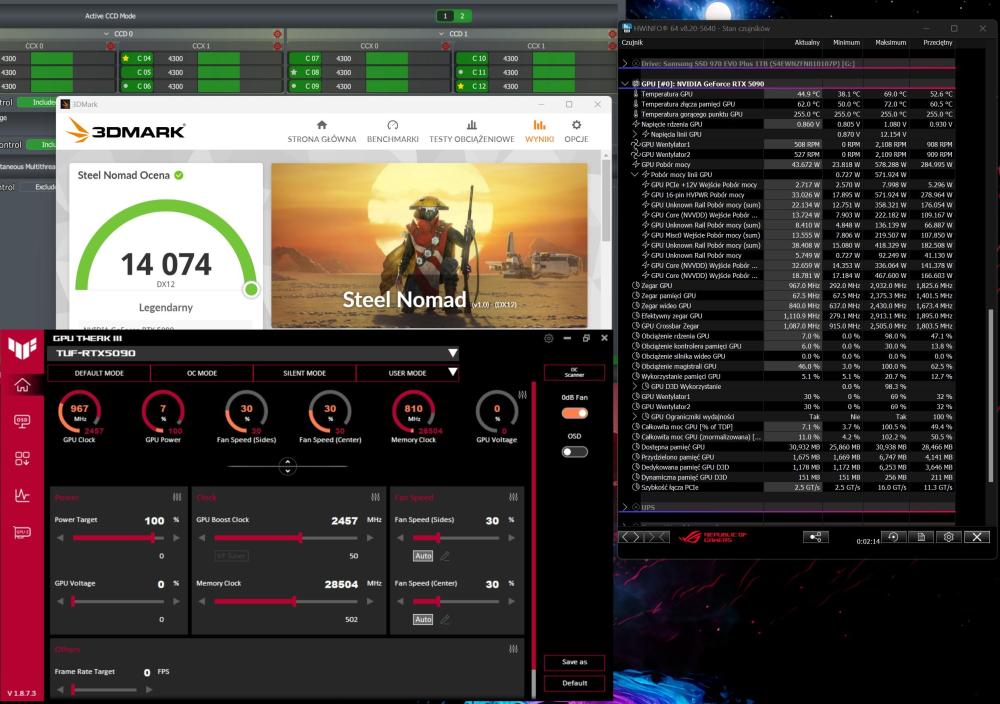Collapse the Pobór mocy linii GPU row
The image size is (1000, 704).
(x=635, y=174)
